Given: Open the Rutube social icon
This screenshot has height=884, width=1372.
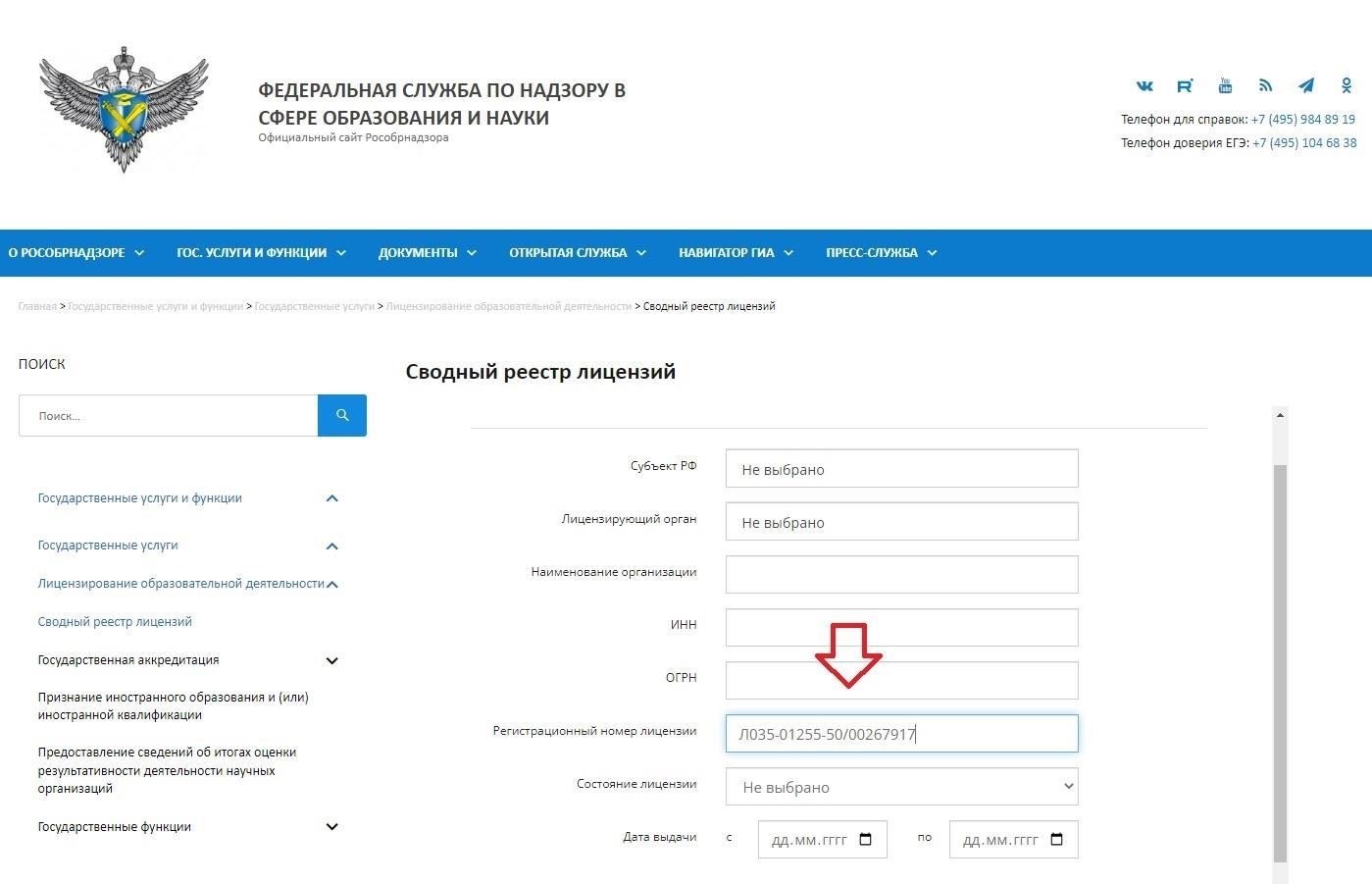Looking at the screenshot, I should pyautogui.click(x=1185, y=86).
